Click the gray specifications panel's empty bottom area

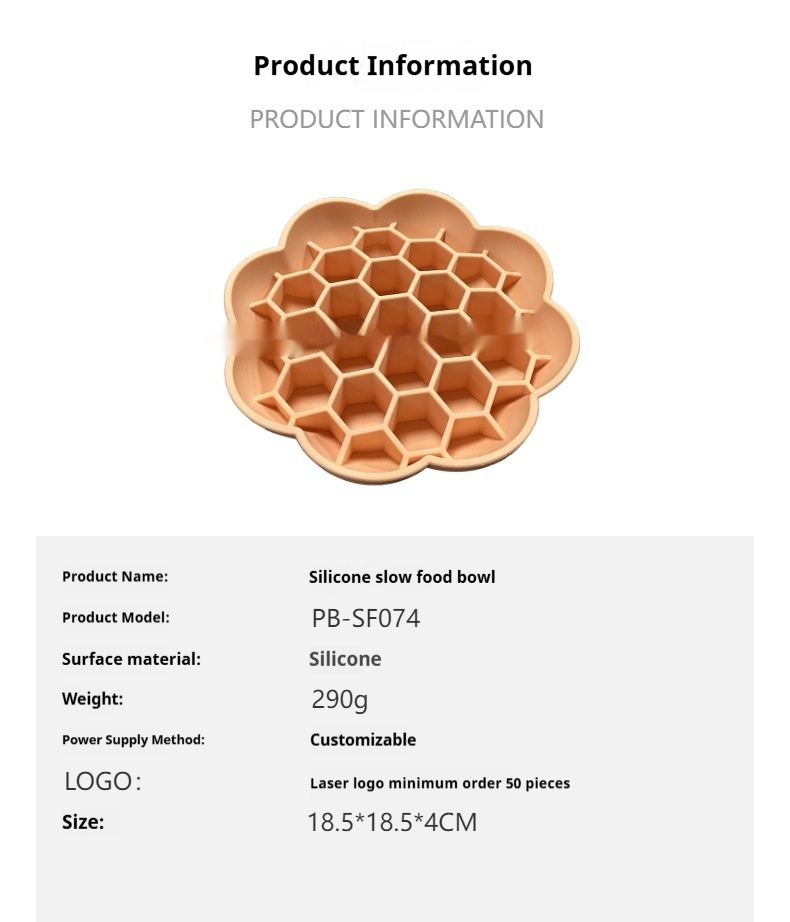pyautogui.click(x=395, y=880)
